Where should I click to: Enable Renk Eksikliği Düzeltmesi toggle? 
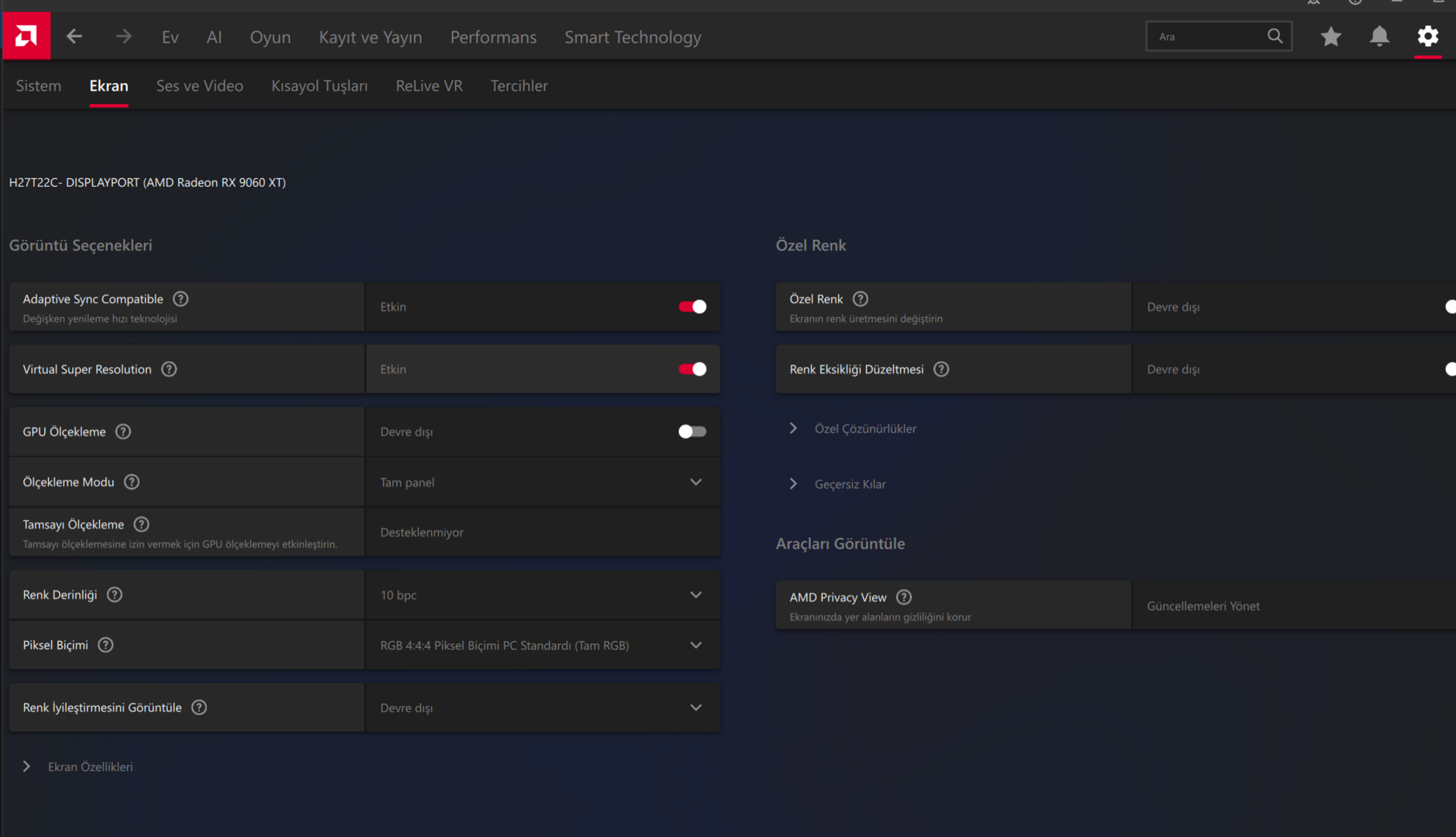click(x=1450, y=370)
